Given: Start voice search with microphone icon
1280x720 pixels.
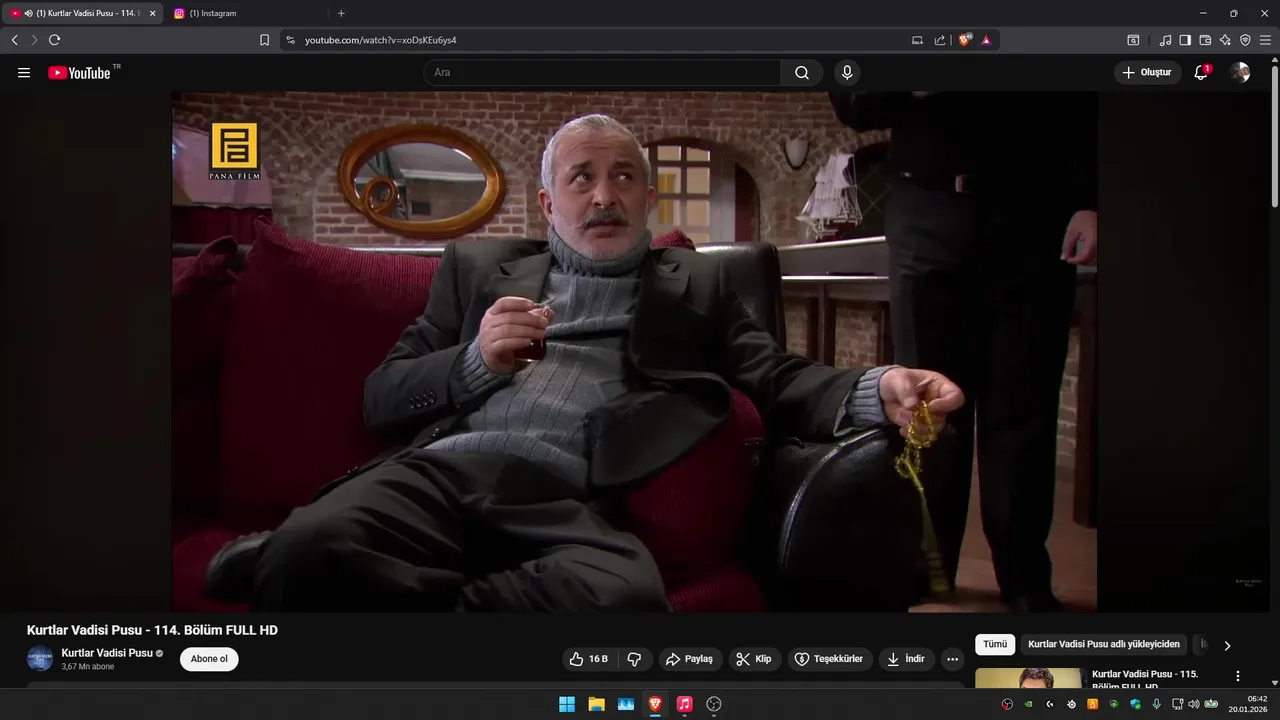Looking at the screenshot, I should click(x=847, y=73).
